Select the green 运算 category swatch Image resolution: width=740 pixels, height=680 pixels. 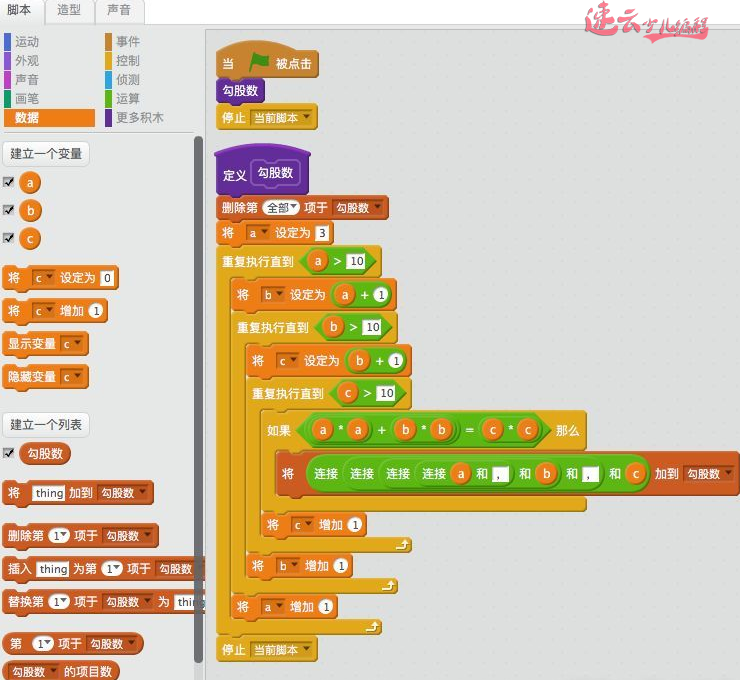click(x=108, y=99)
